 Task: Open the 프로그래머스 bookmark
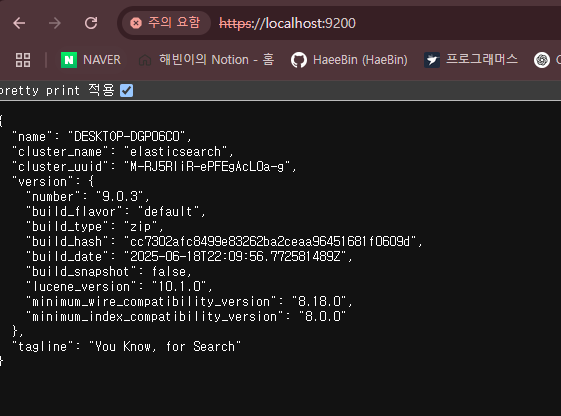click(x=482, y=59)
